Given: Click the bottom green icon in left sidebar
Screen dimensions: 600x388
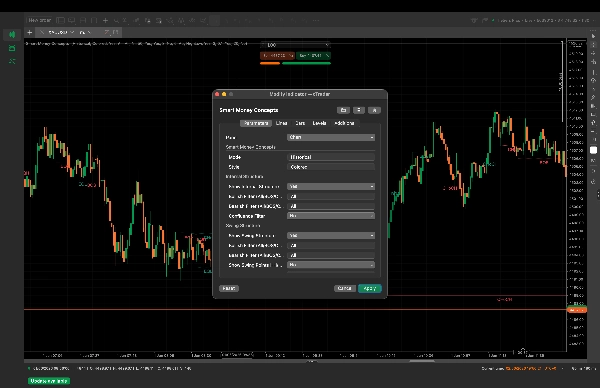Looking at the screenshot, I should coord(12,61).
